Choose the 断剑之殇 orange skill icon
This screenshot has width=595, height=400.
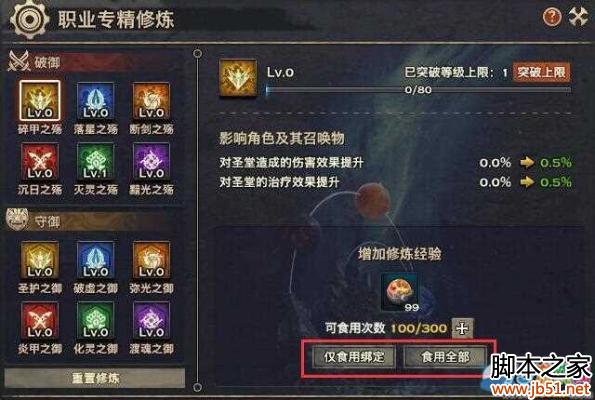pyautogui.click(x=151, y=101)
